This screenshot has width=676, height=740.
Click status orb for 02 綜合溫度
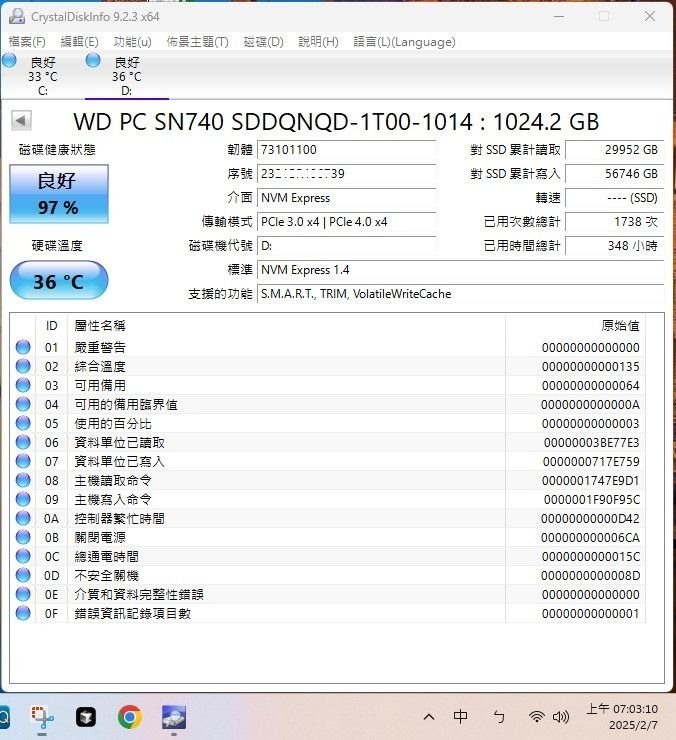tap(23, 366)
